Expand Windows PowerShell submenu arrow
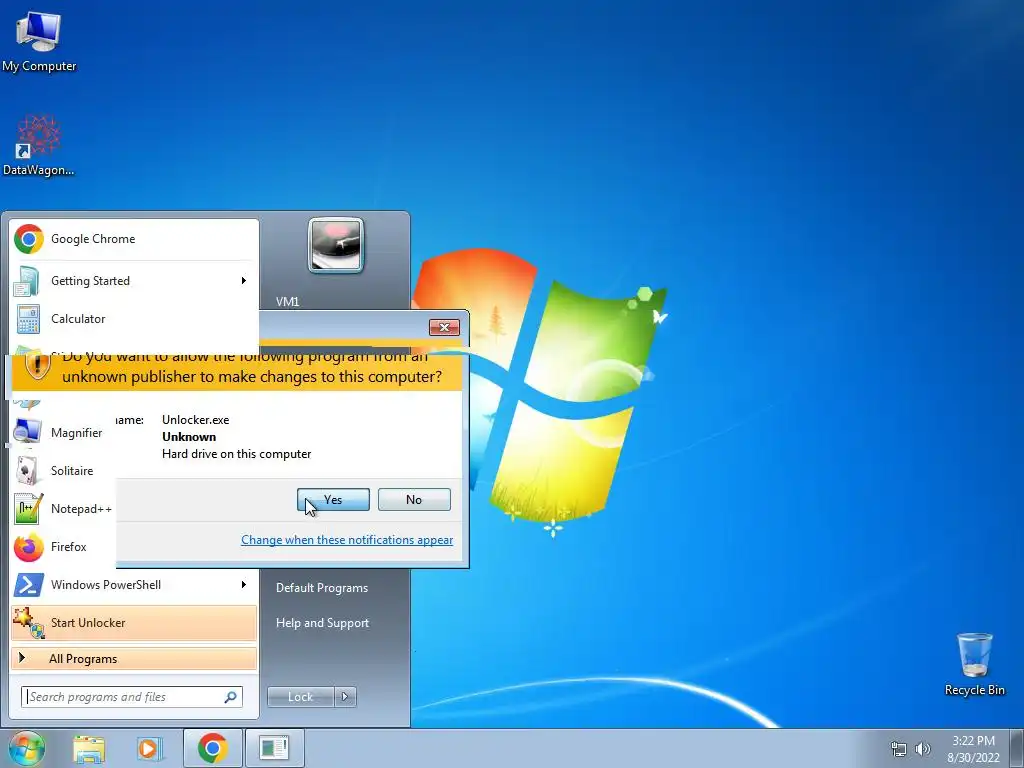Image resolution: width=1024 pixels, height=768 pixels. [244, 584]
